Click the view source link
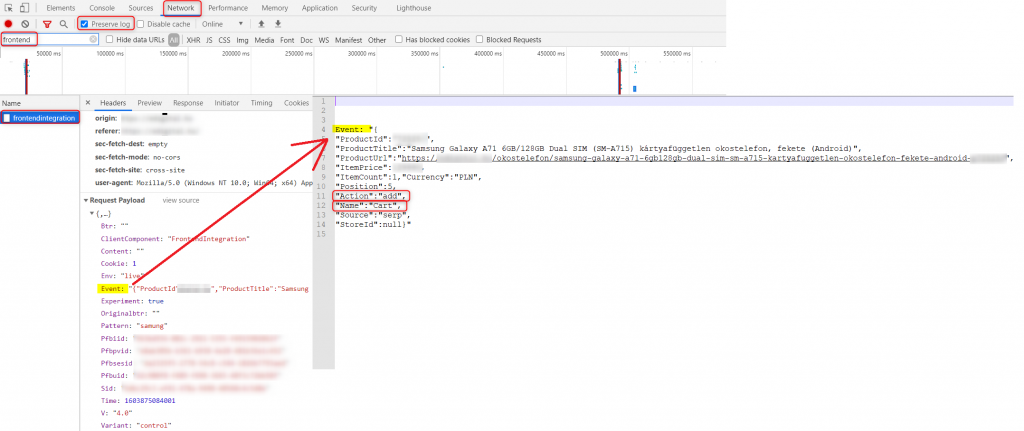Screen dimensions: 1024x431 [181, 200]
